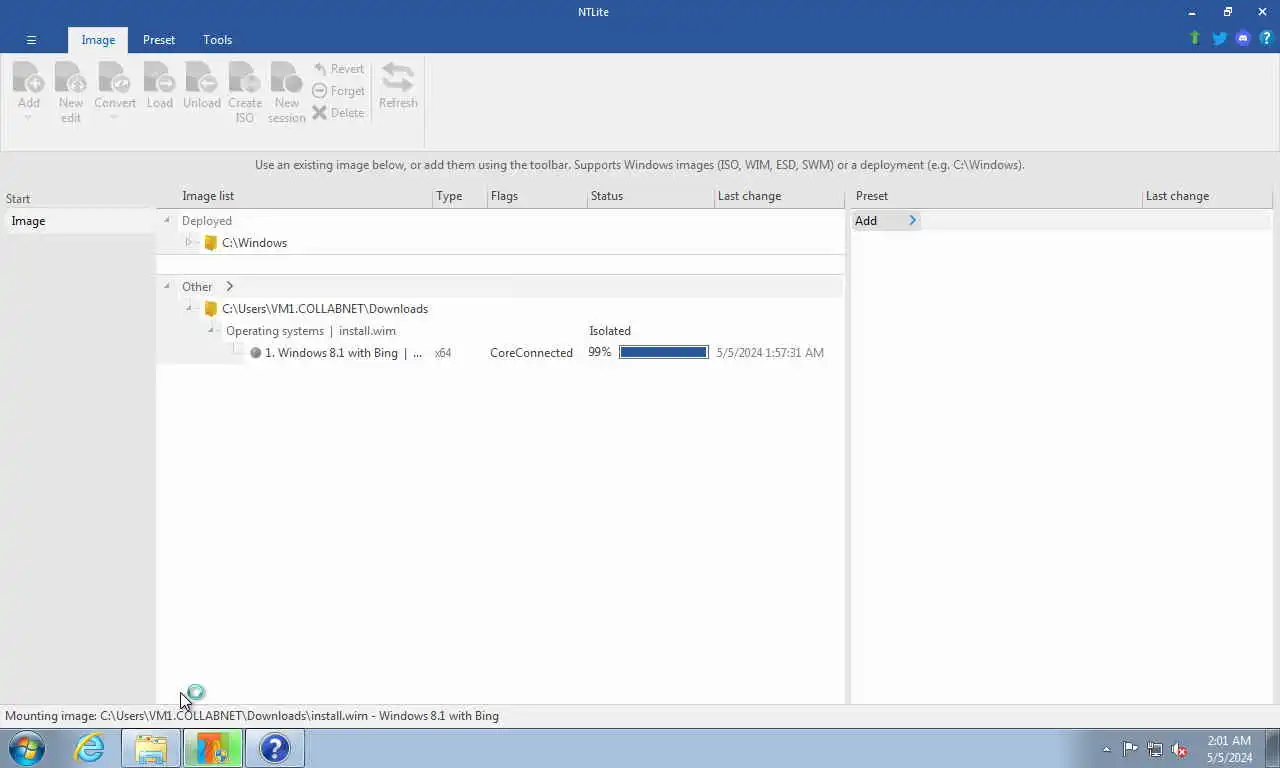This screenshot has width=1280, height=768.
Task: Select Image in the Start sidebar
Action: click(x=78, y=221)
